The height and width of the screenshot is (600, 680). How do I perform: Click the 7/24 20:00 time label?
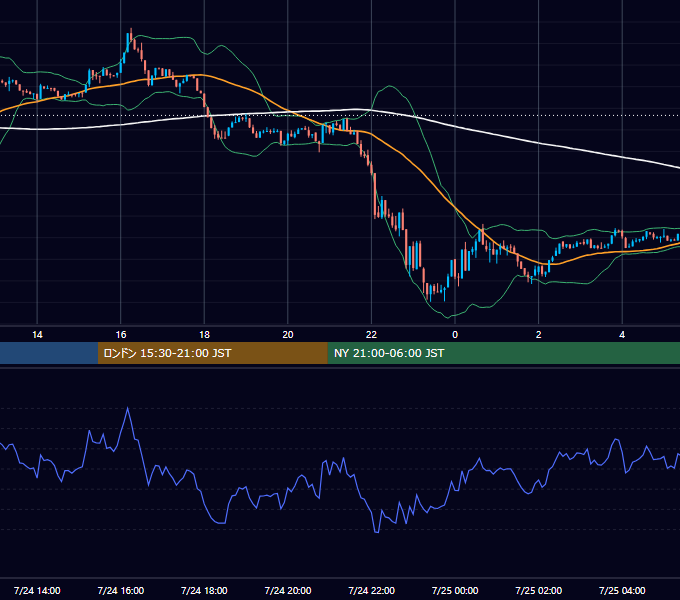tap(288, 590)
